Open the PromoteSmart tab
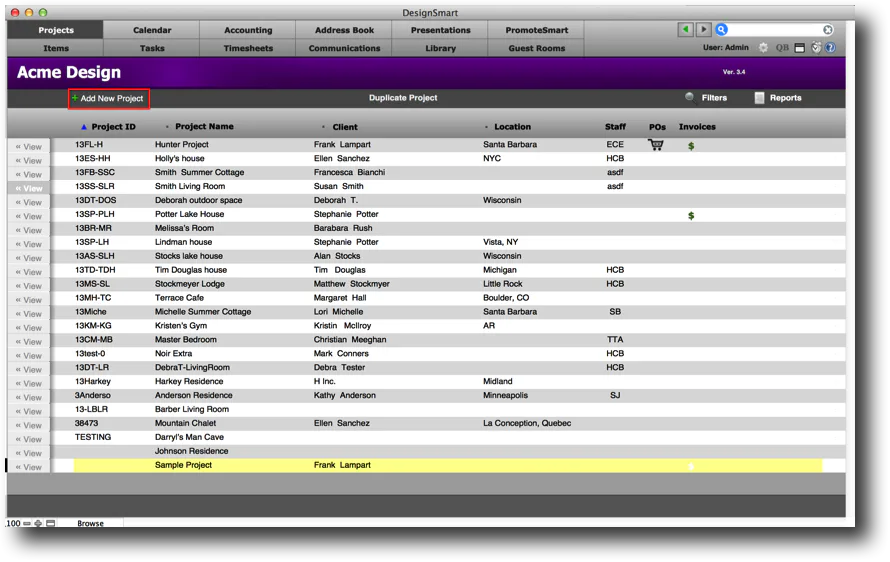 [x=537, y=30]
